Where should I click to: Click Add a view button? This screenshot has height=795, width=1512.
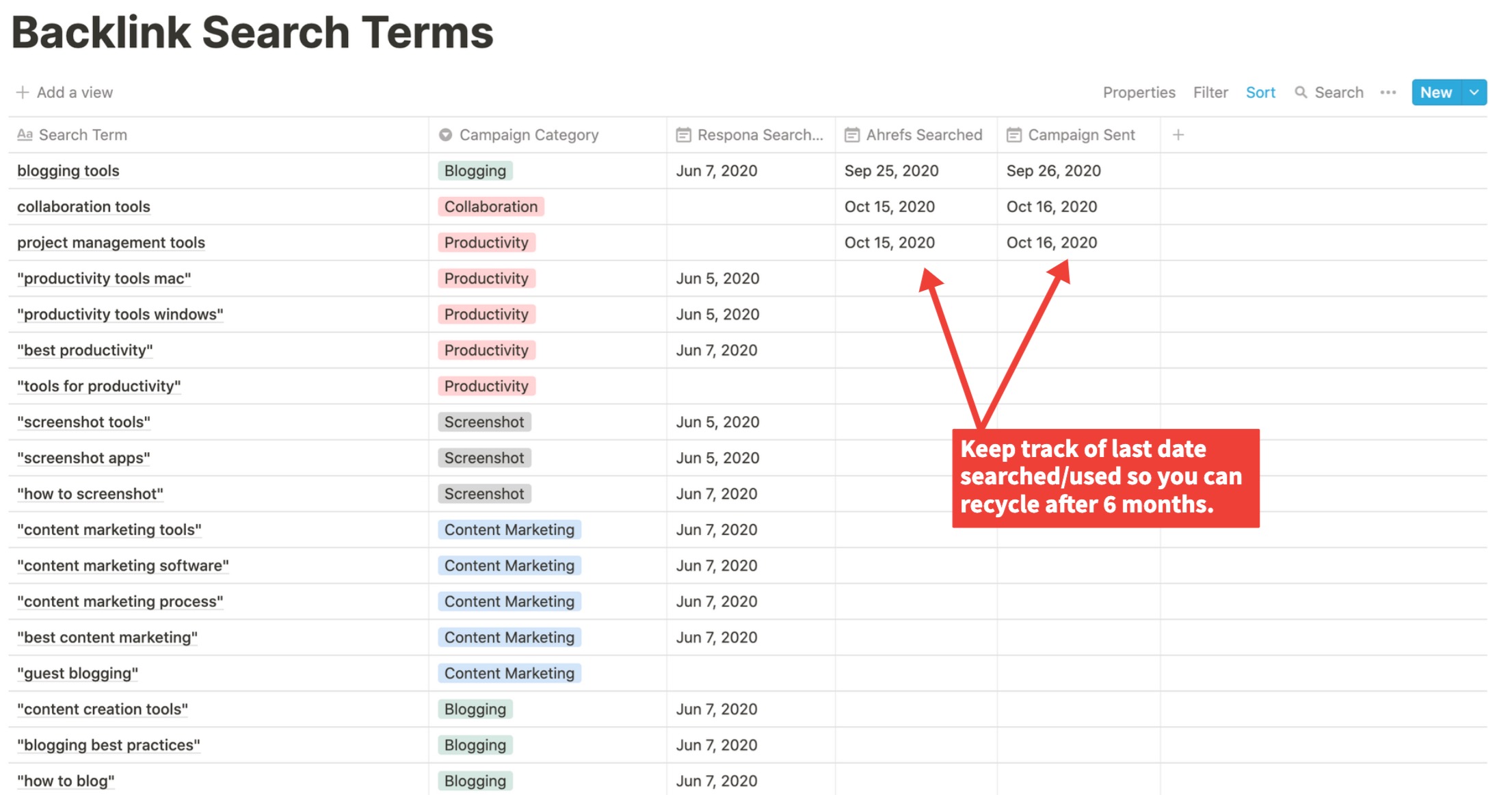65,91
